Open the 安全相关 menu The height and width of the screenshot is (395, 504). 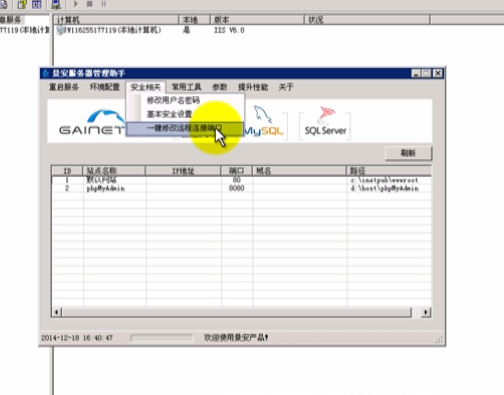point(146,87)
